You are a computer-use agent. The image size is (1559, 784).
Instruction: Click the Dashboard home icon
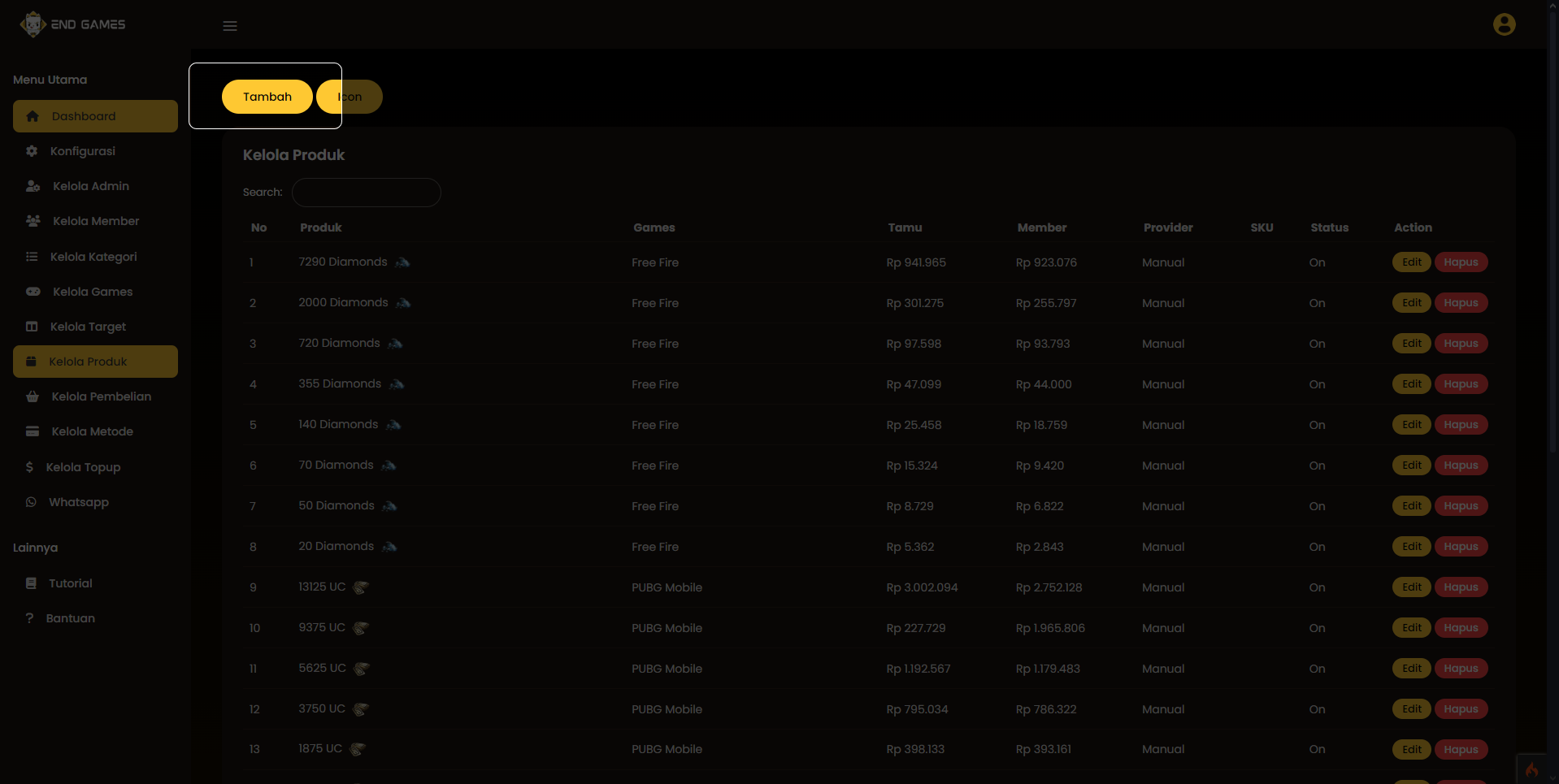pos(33,116)
